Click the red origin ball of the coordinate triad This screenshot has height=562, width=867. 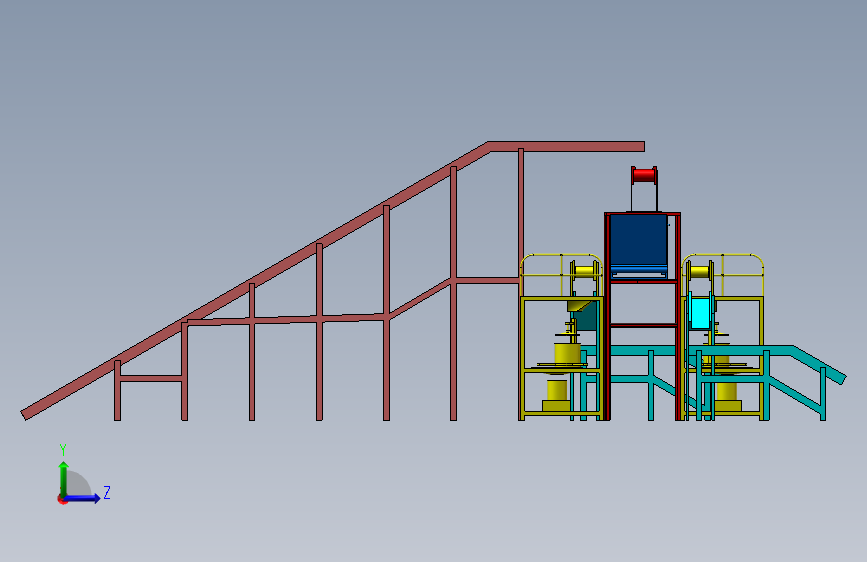click(62, 499)
